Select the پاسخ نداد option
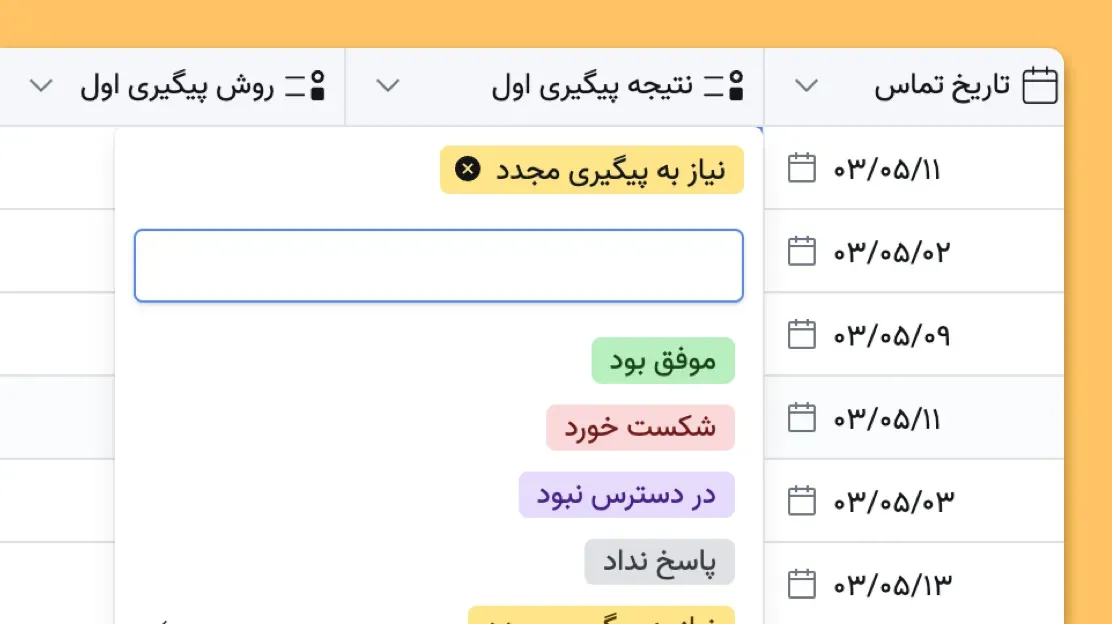 [x=659, y=561]
